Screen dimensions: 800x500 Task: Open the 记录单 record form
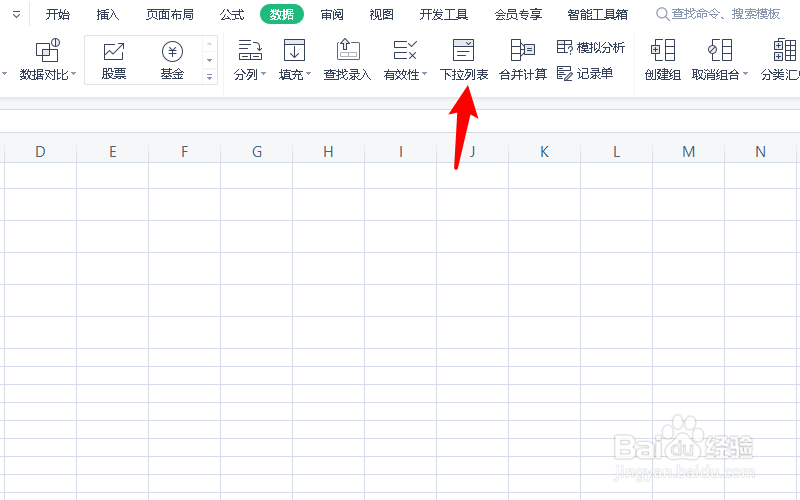pos(585,73)
